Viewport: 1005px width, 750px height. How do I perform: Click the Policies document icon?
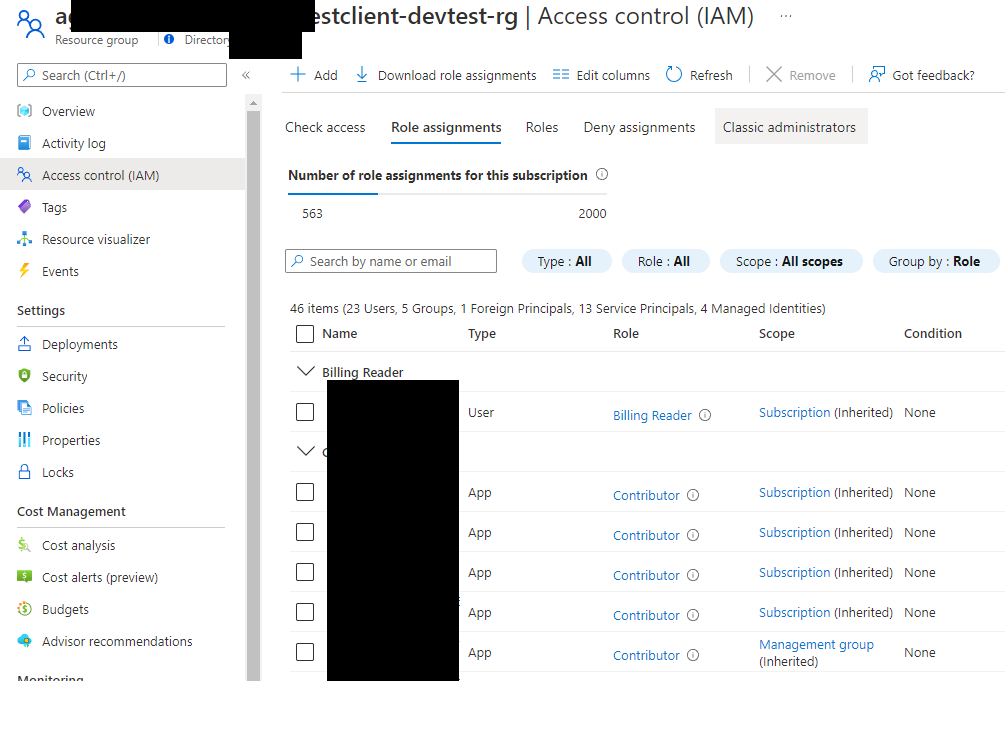[x=24, y=408]
